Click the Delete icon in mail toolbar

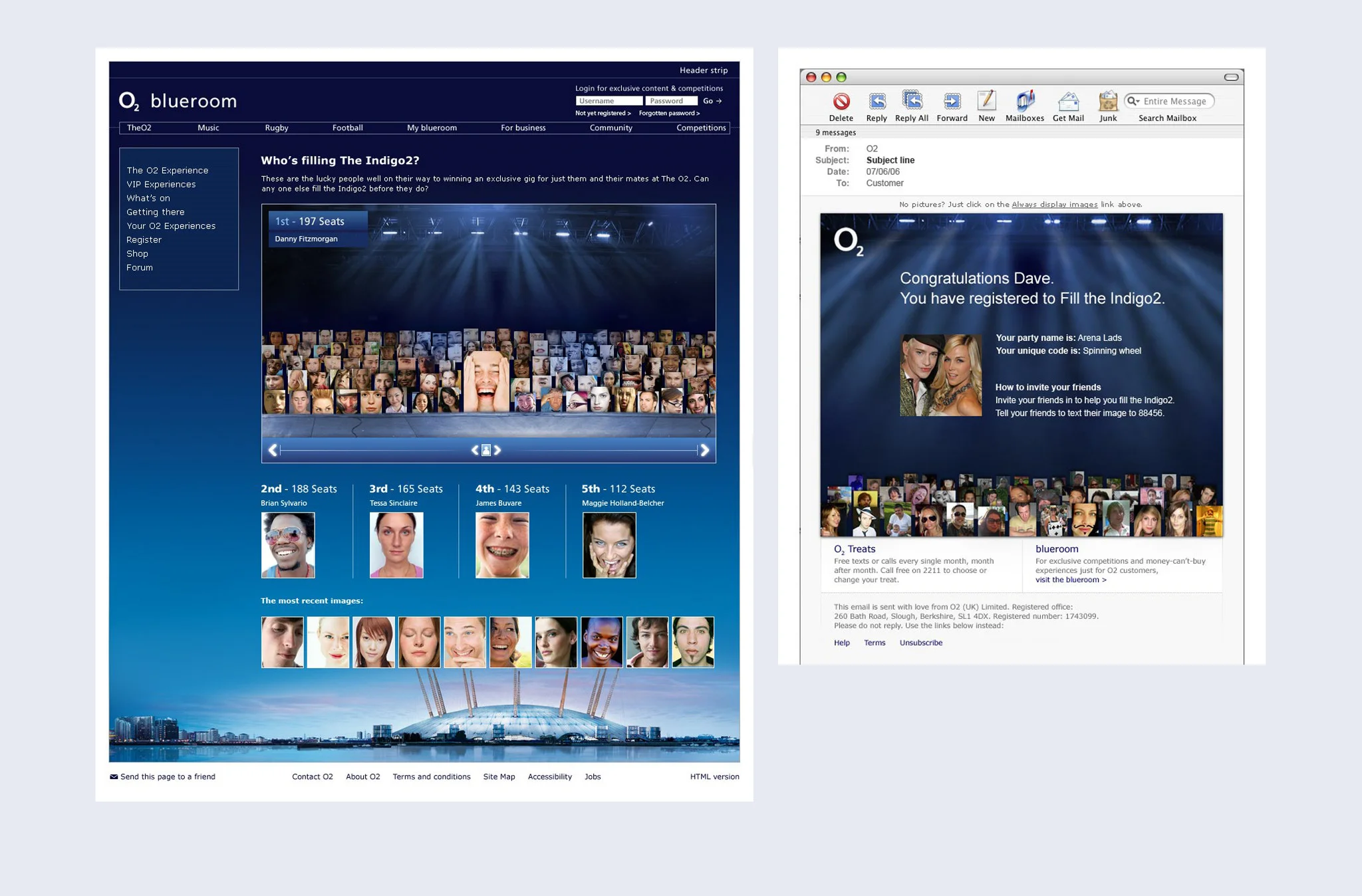(841, 102)
